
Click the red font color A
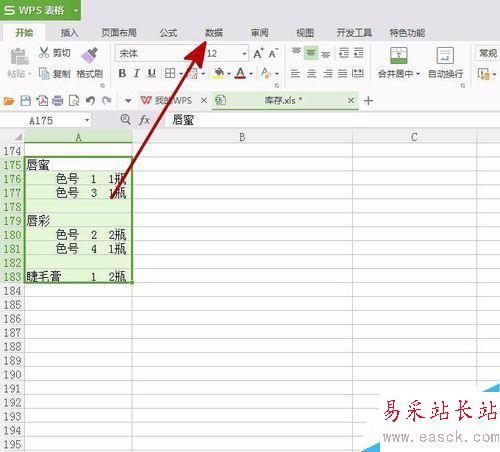(240, 73)
